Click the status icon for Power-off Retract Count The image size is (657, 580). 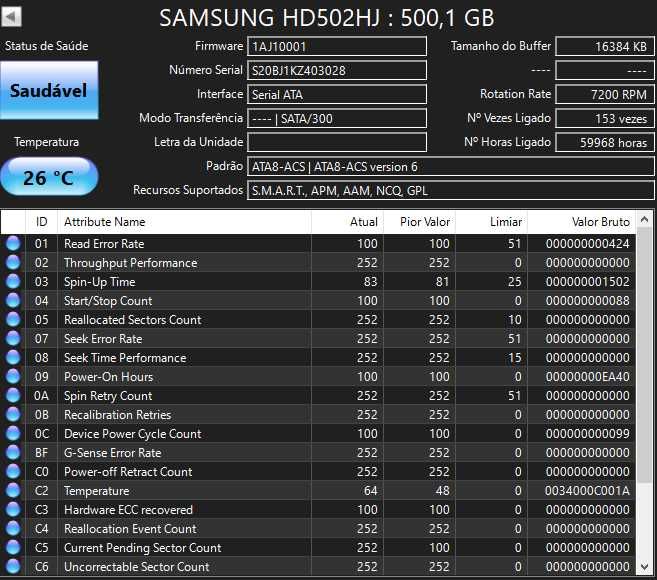tap(13, 471)
